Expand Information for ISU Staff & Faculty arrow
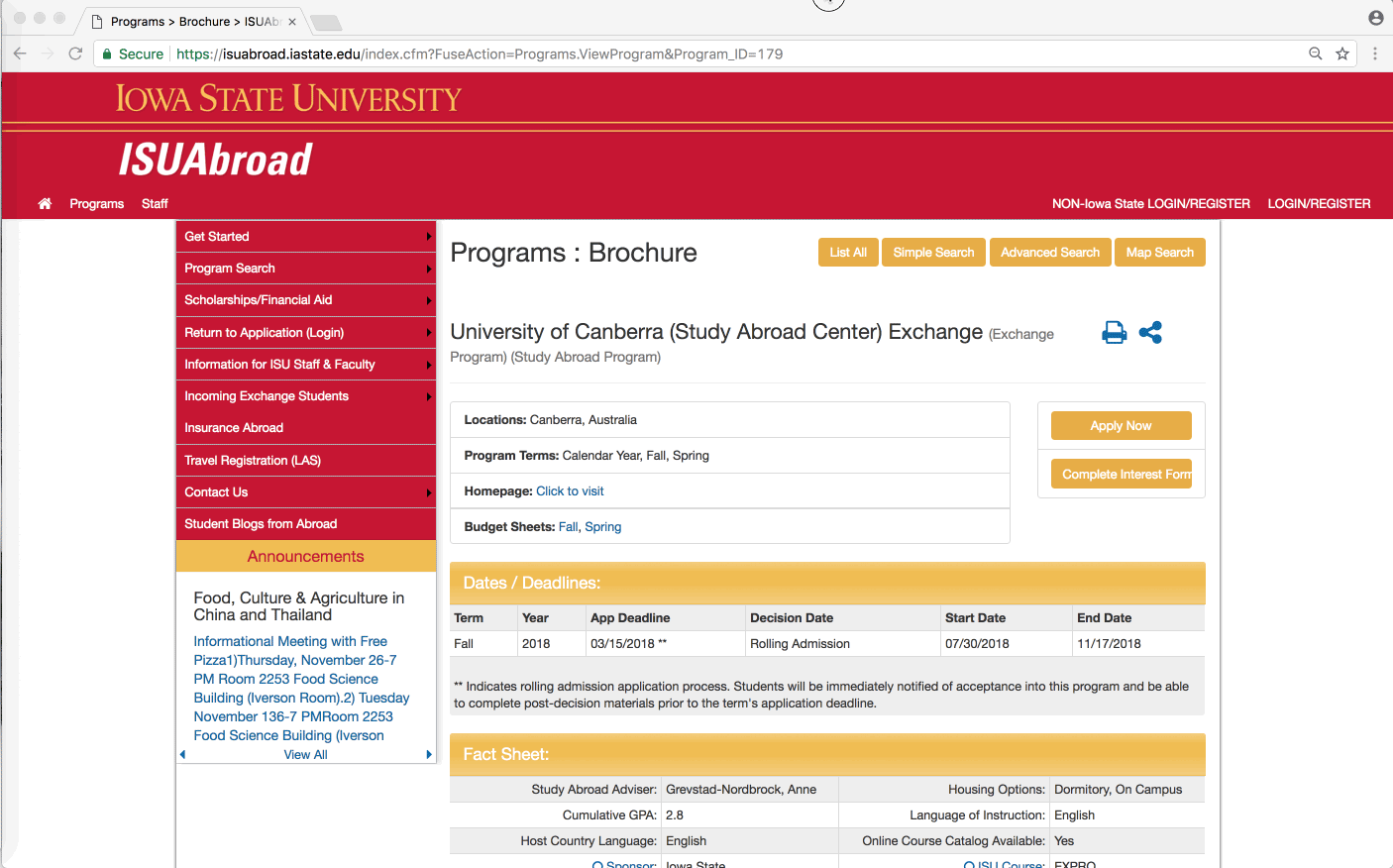The height and width of the screenshot is (868, 1393). (x=429, y=365)
